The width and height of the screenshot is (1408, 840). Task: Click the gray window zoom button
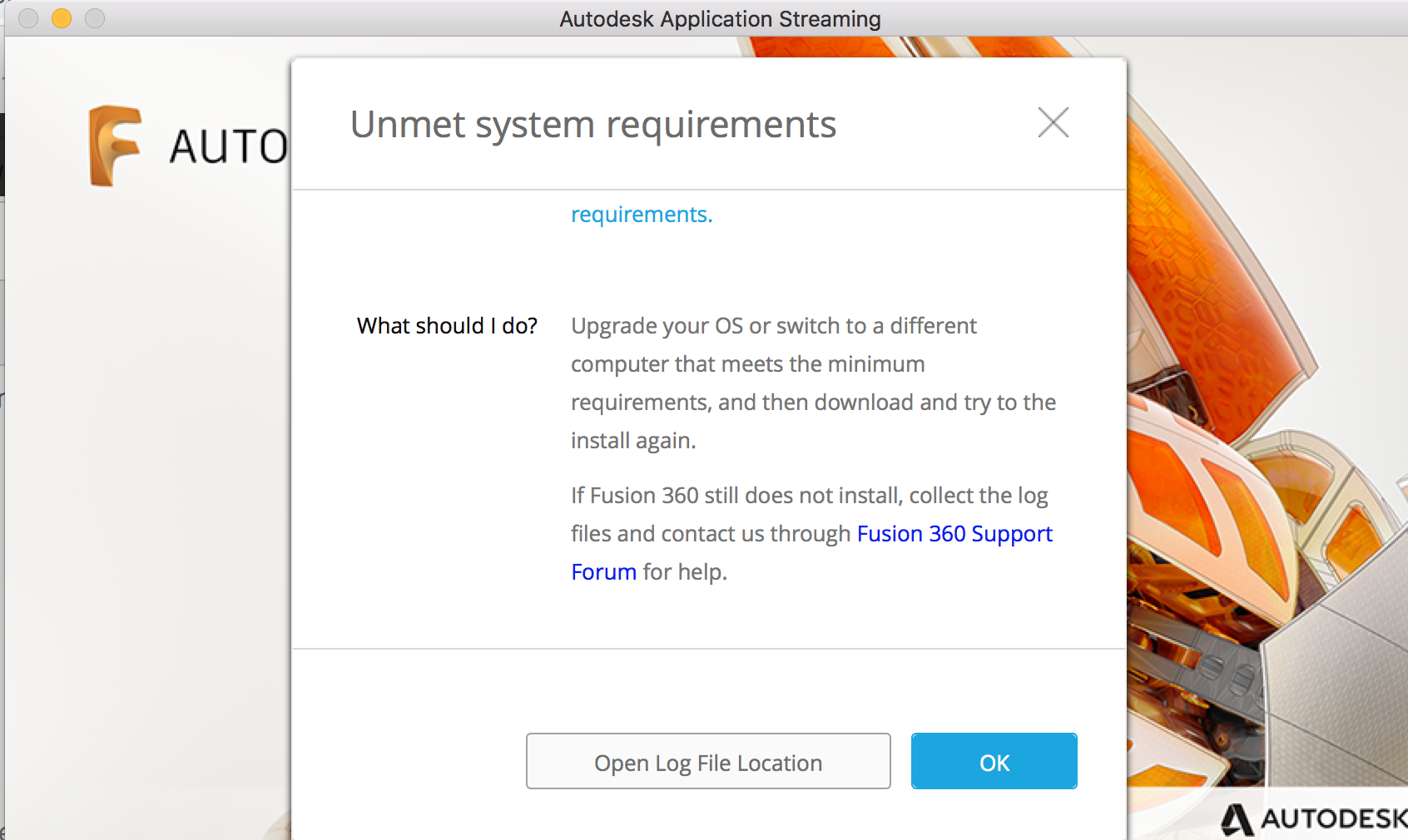[x=95, y=18]
